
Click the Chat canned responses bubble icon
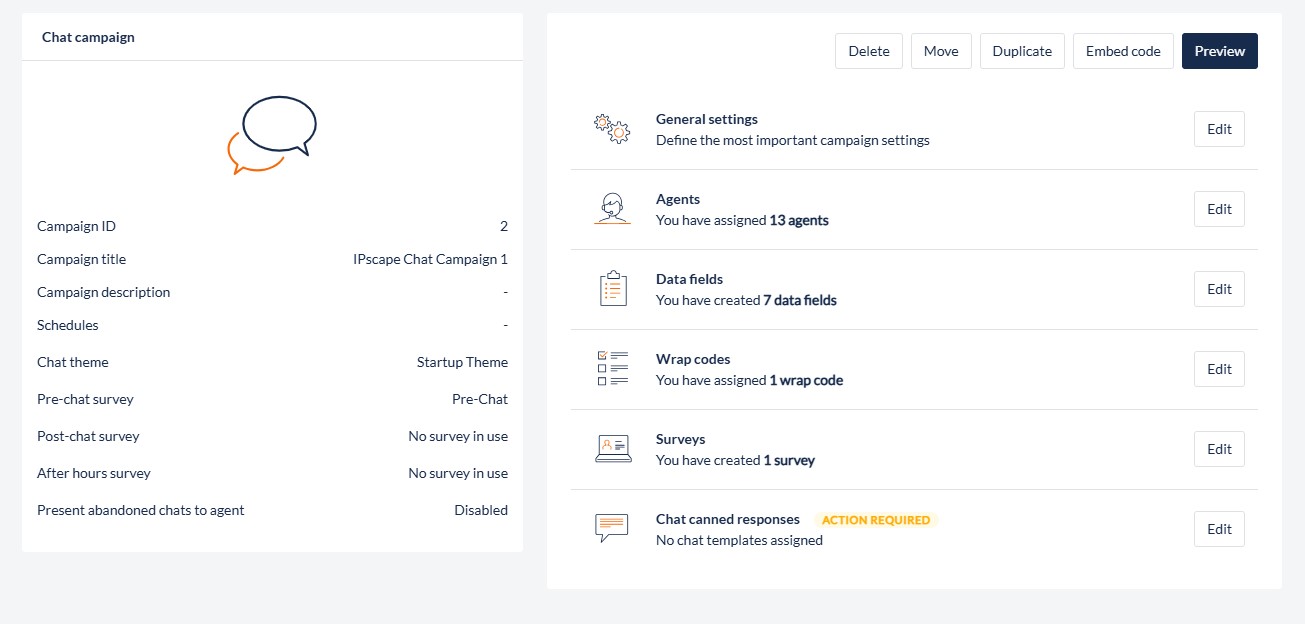(x=612, y=528)
